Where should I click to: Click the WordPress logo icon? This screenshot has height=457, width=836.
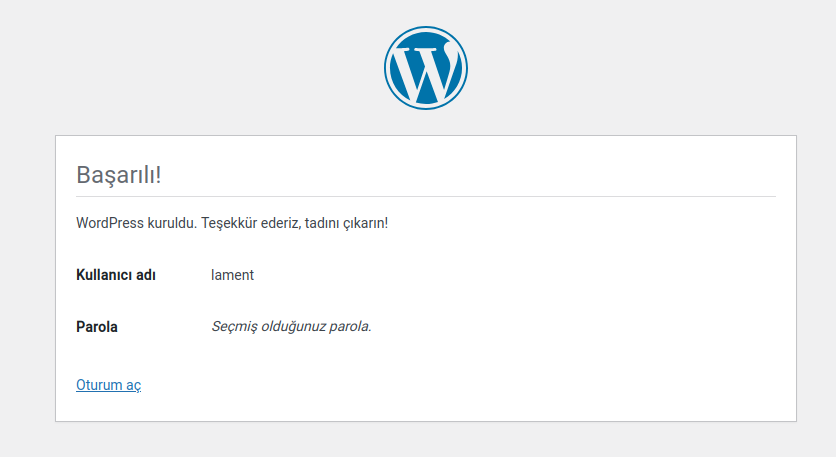[x=425, y=68]
